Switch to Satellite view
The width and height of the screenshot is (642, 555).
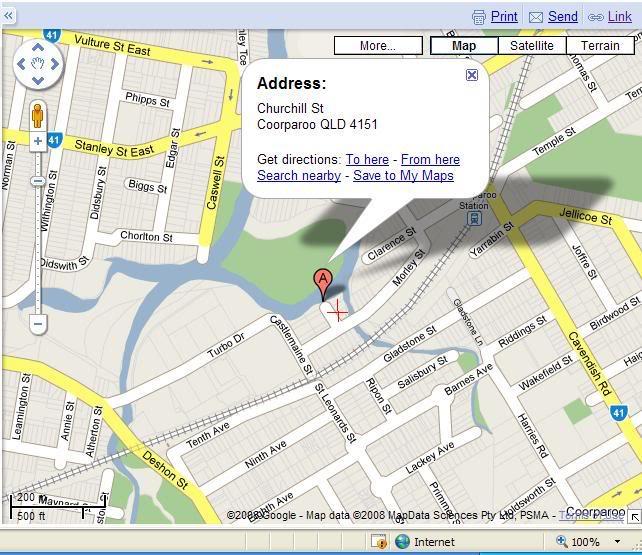click(x=531, y=45)
